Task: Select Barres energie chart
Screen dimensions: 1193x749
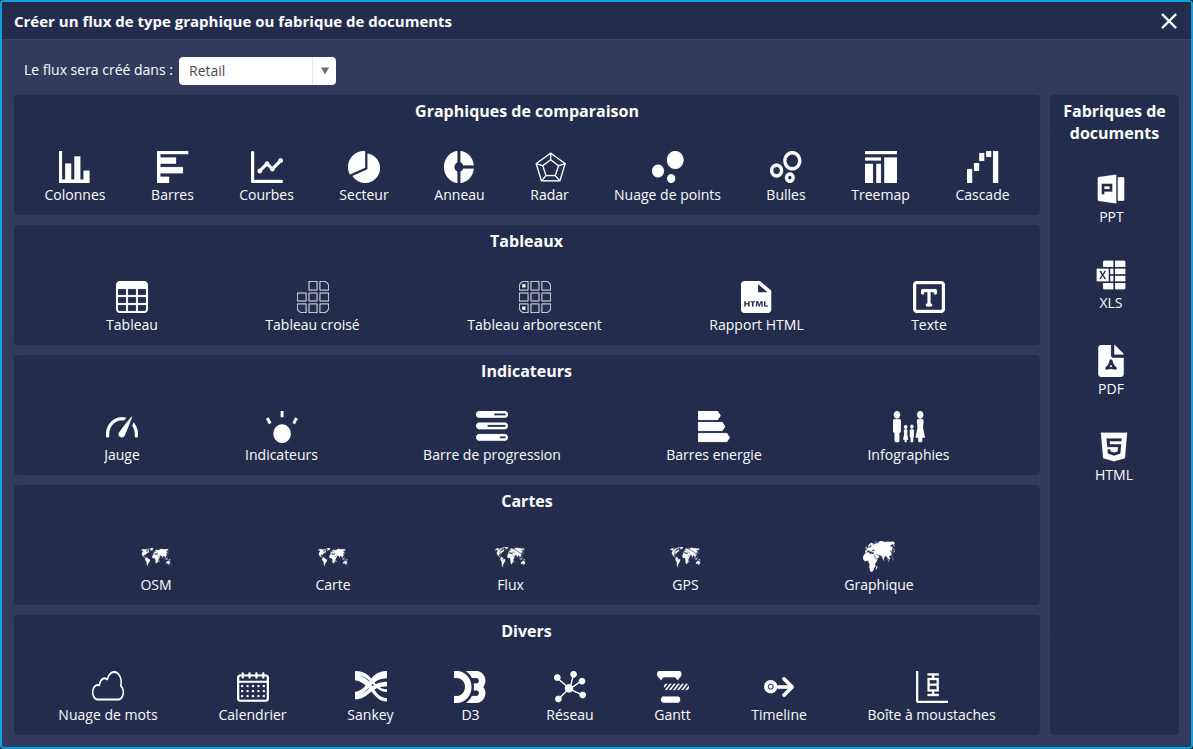Action: [714, 436]
